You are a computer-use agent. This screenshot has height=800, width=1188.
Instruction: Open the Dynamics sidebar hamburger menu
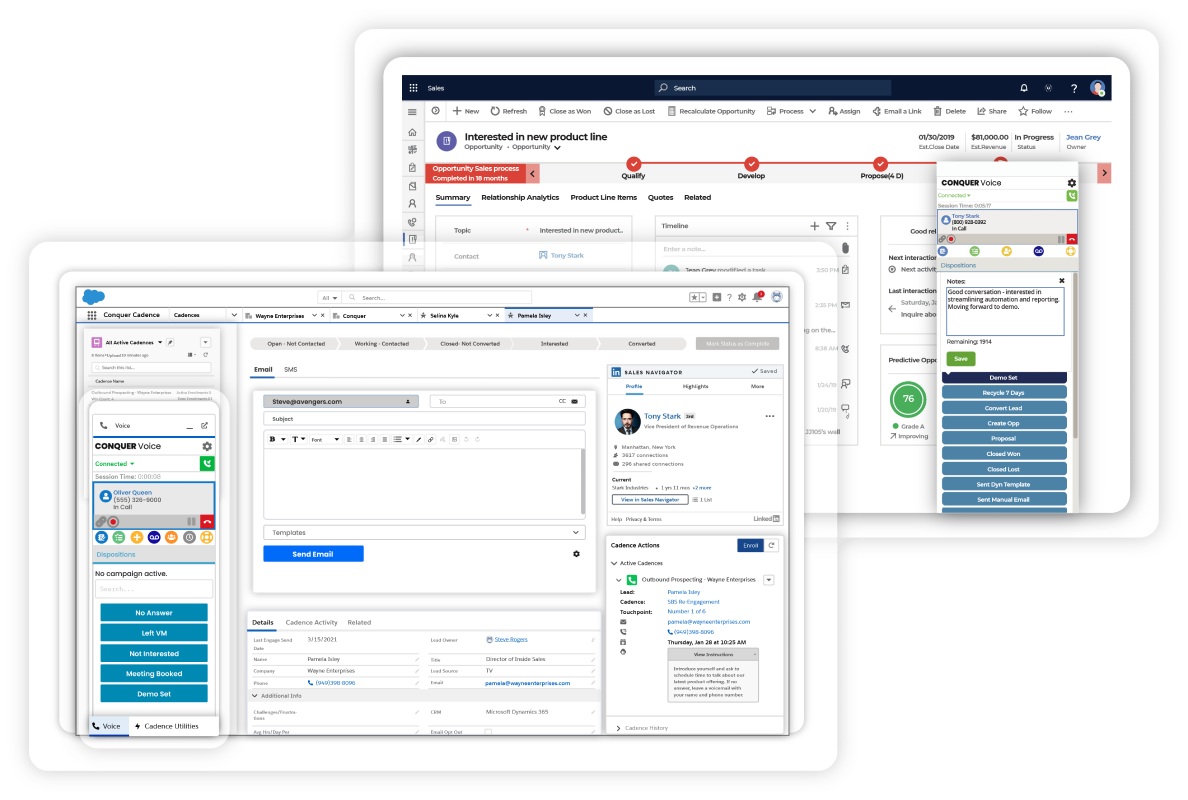(412, 112)
